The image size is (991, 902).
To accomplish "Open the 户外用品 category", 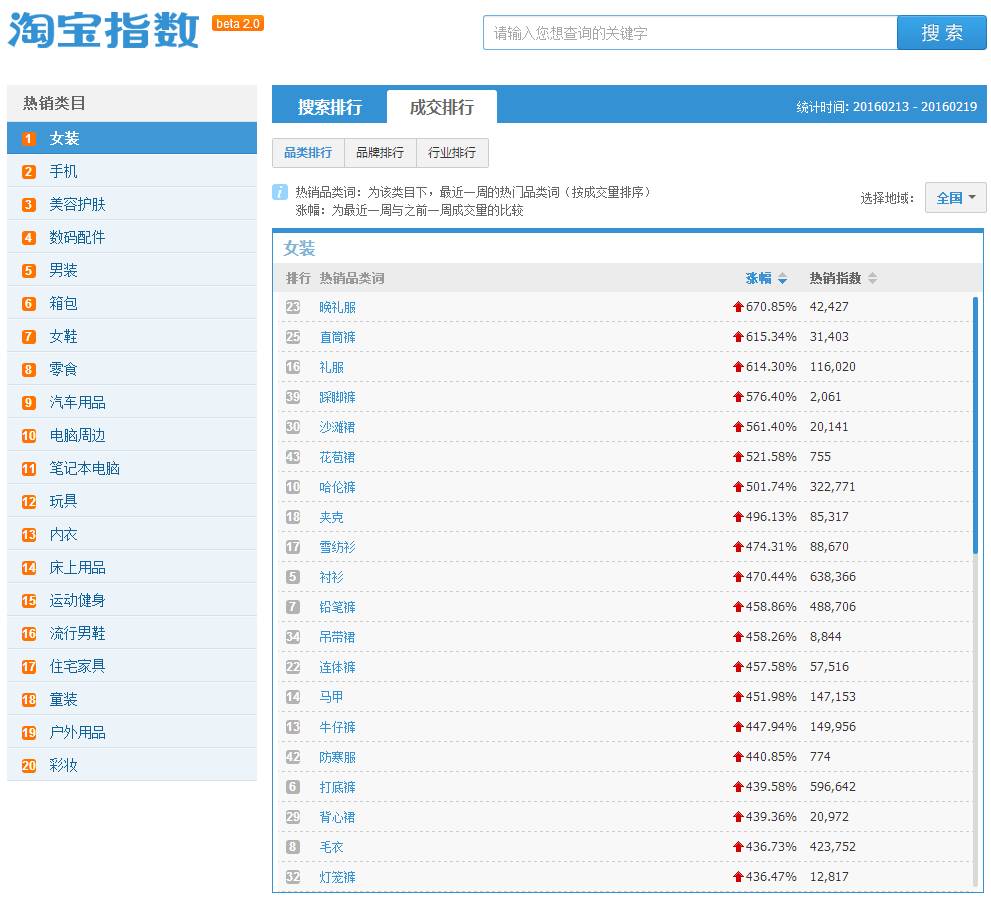I will click(x=132, y=733).
